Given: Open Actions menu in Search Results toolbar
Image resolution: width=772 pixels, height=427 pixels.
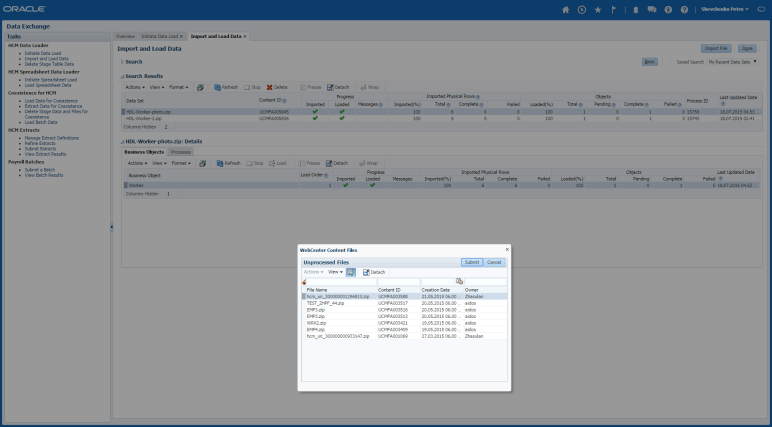Looking at the screenshot, I should pyautogui.click(x=135, y=87).
